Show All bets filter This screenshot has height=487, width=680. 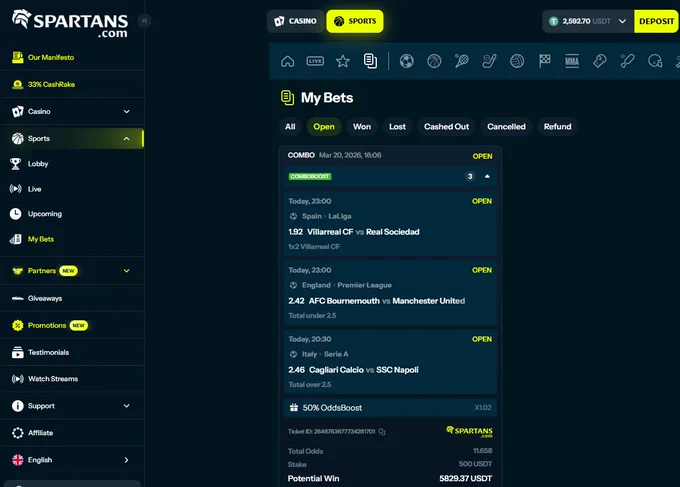[x=290, y=127]
